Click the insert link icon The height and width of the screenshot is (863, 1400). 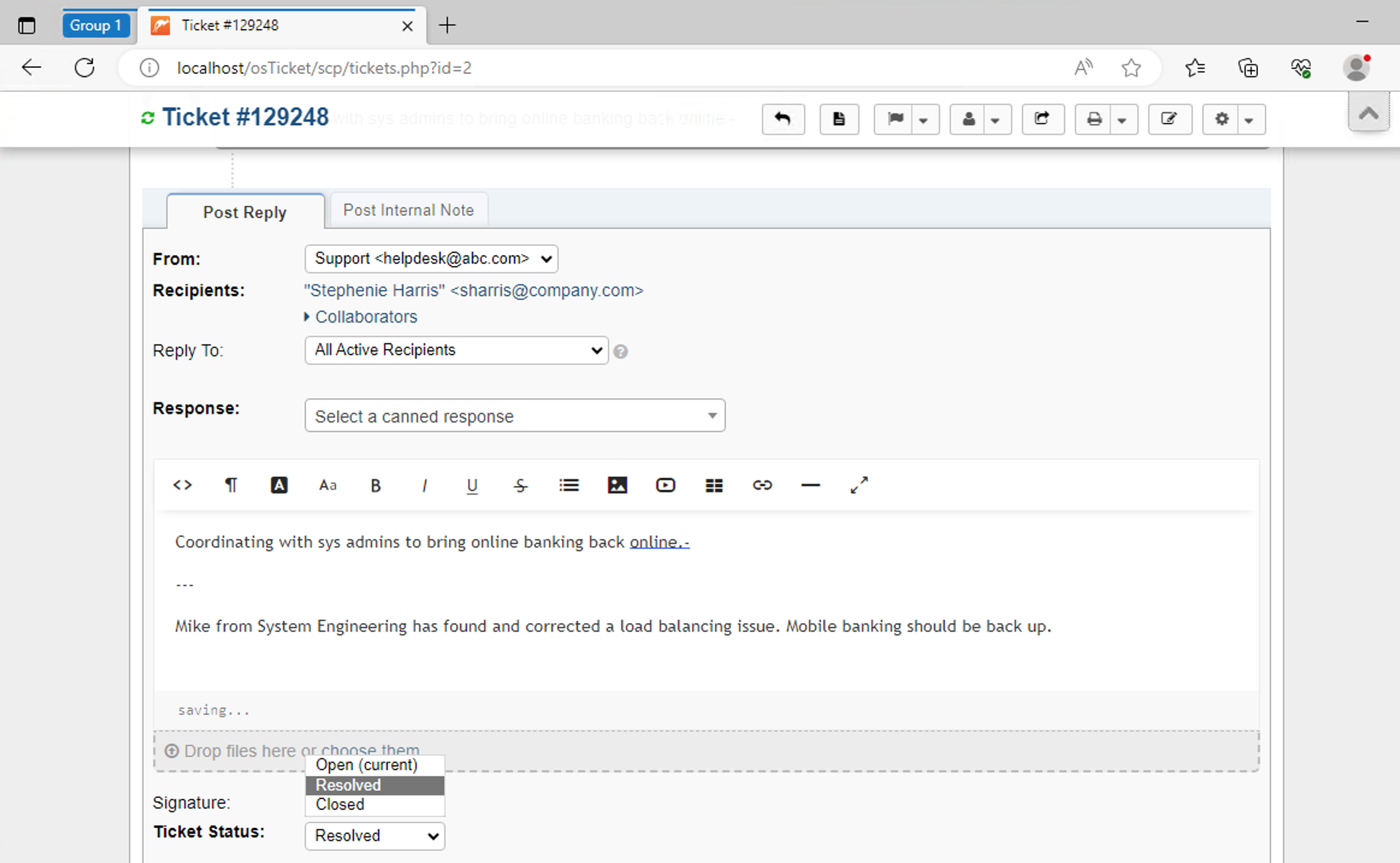(x=762, y=486)
